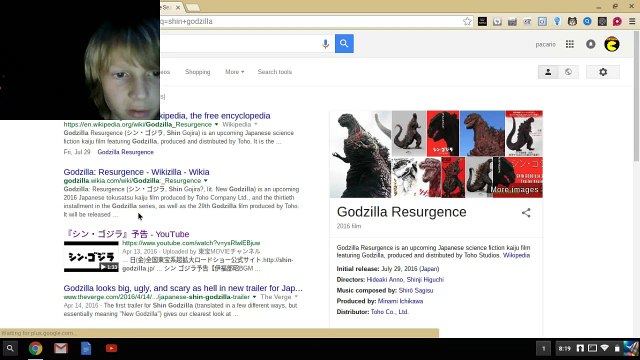
Task: Open the Pac-Man profile avatar menu
Action: 611,44
